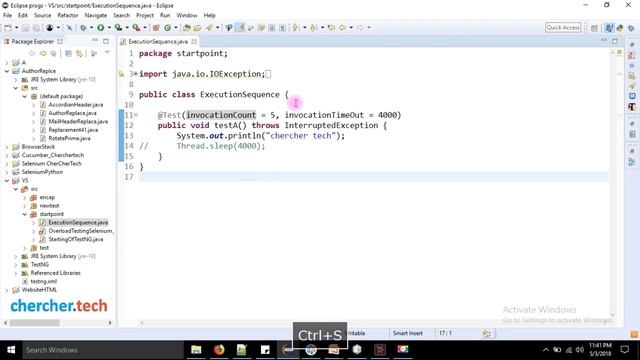Select the Cucumber_Cherchertech project

pyautogui.click(x=53, y=155)
